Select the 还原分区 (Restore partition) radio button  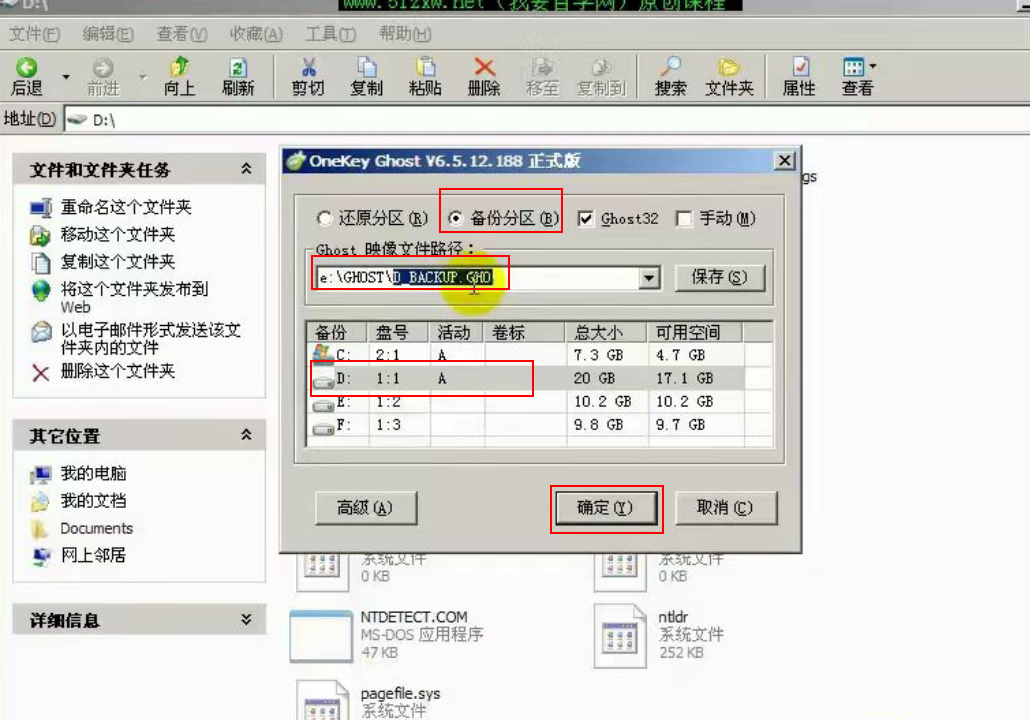click(x=325, y=219)
